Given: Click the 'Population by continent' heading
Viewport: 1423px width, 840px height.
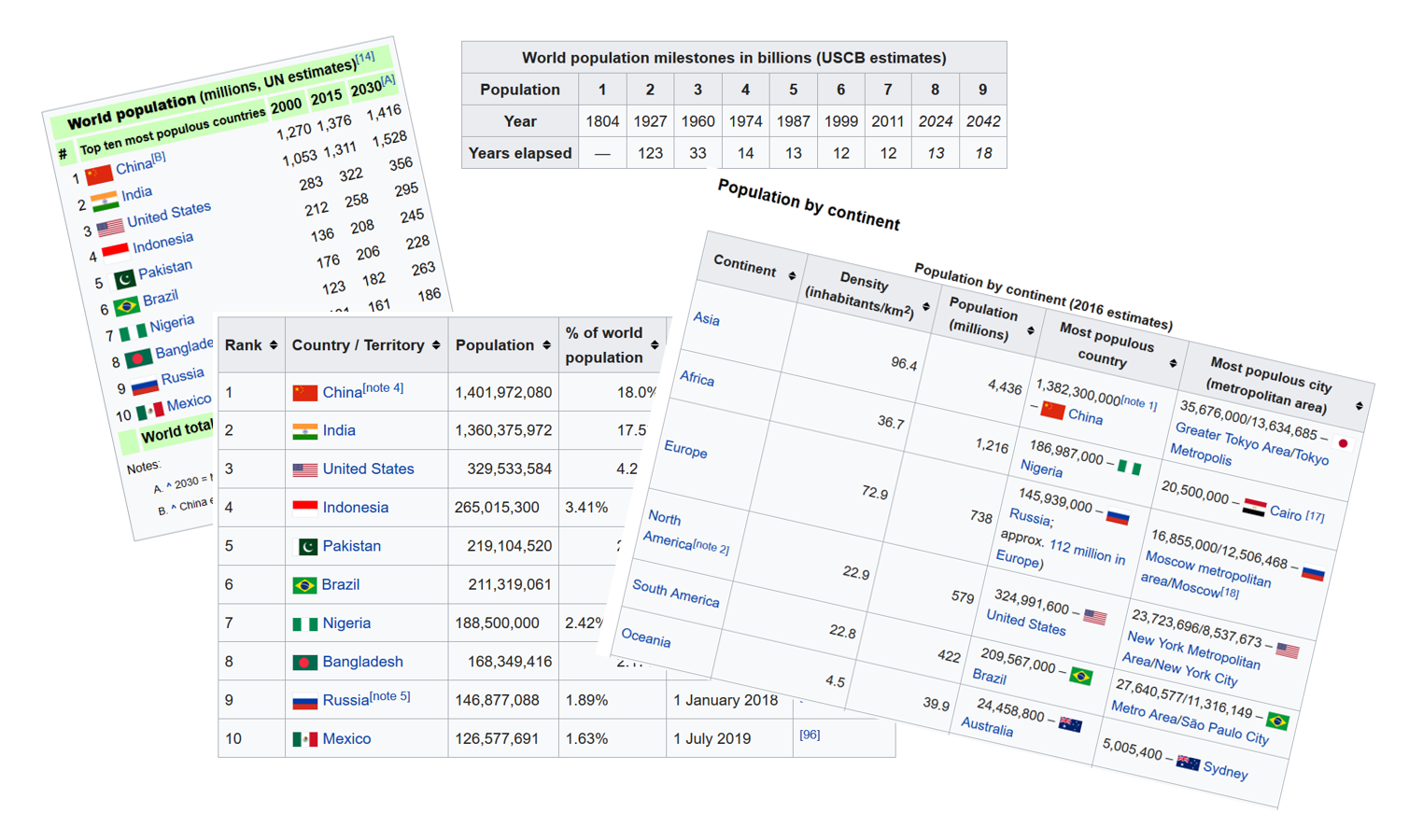Looking at the screenshot, I should point(809,205).
